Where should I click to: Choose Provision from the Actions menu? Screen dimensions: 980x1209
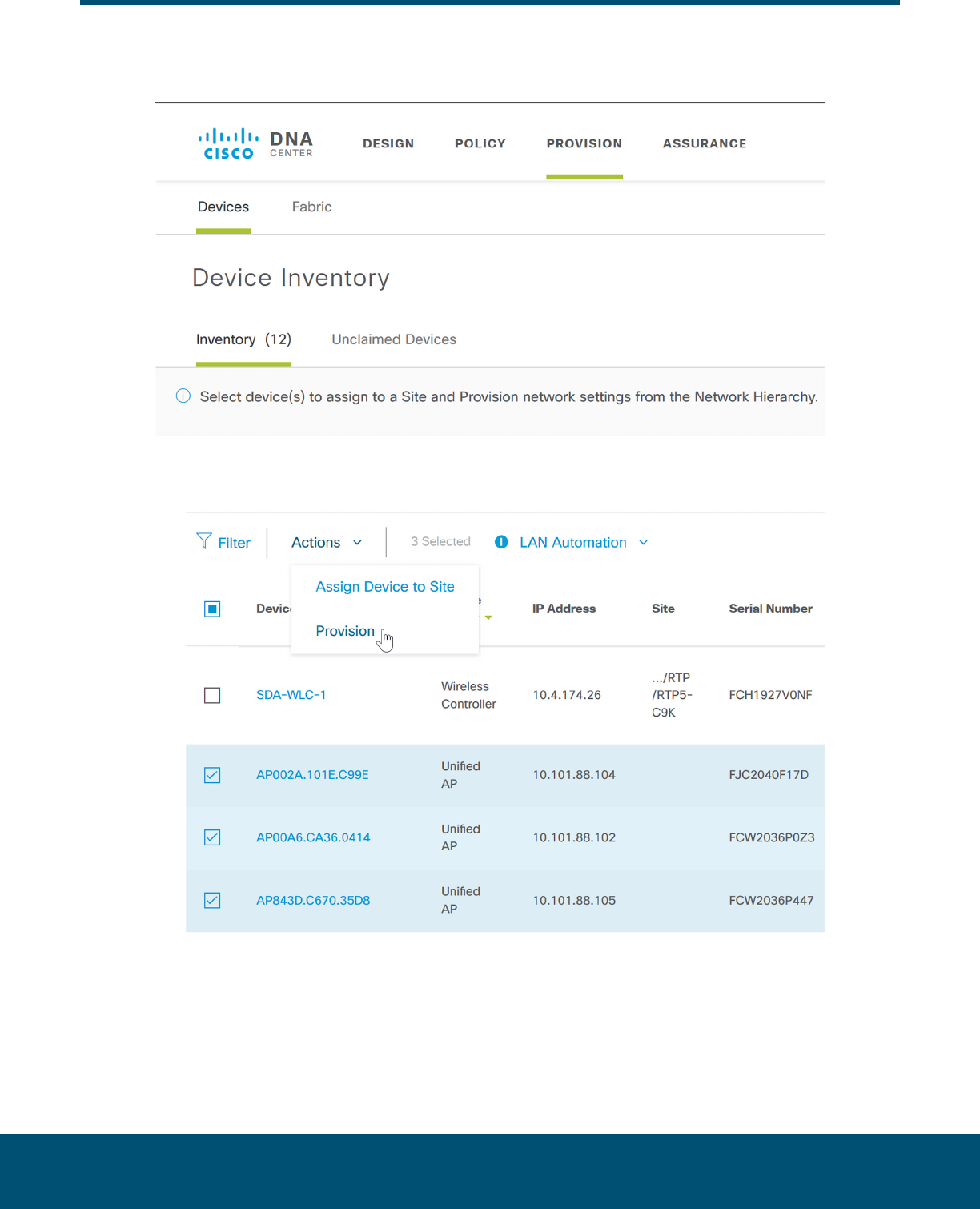345,631
